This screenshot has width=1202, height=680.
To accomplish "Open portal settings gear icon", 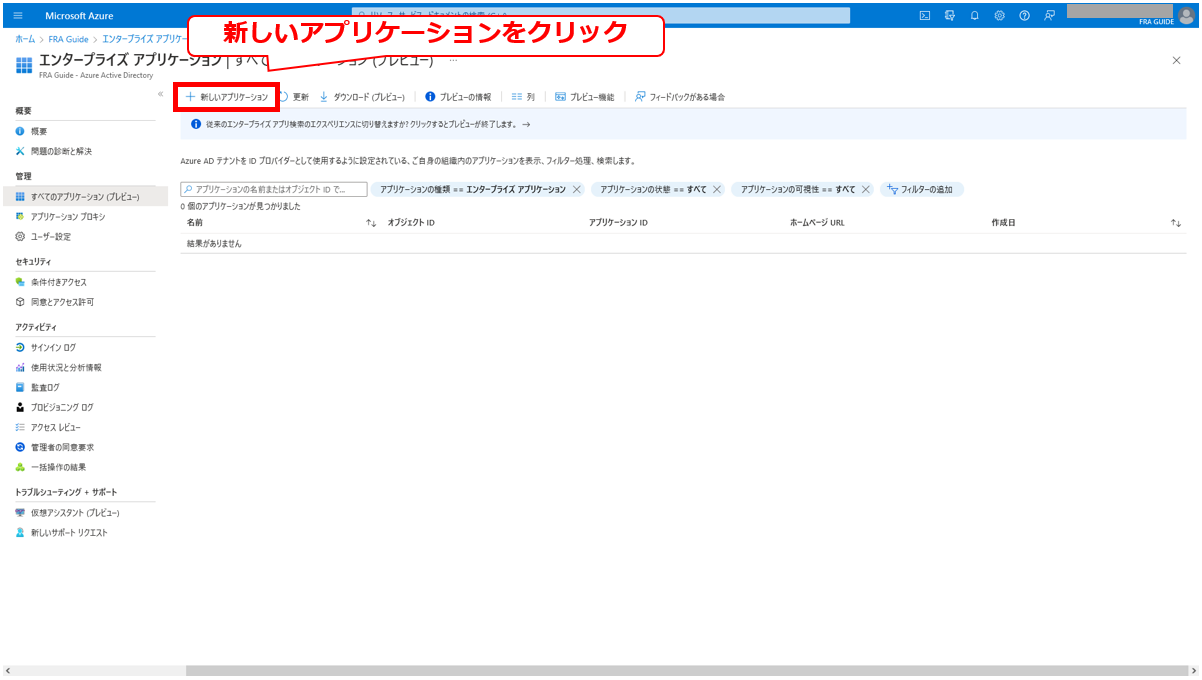I will [999, 16].
